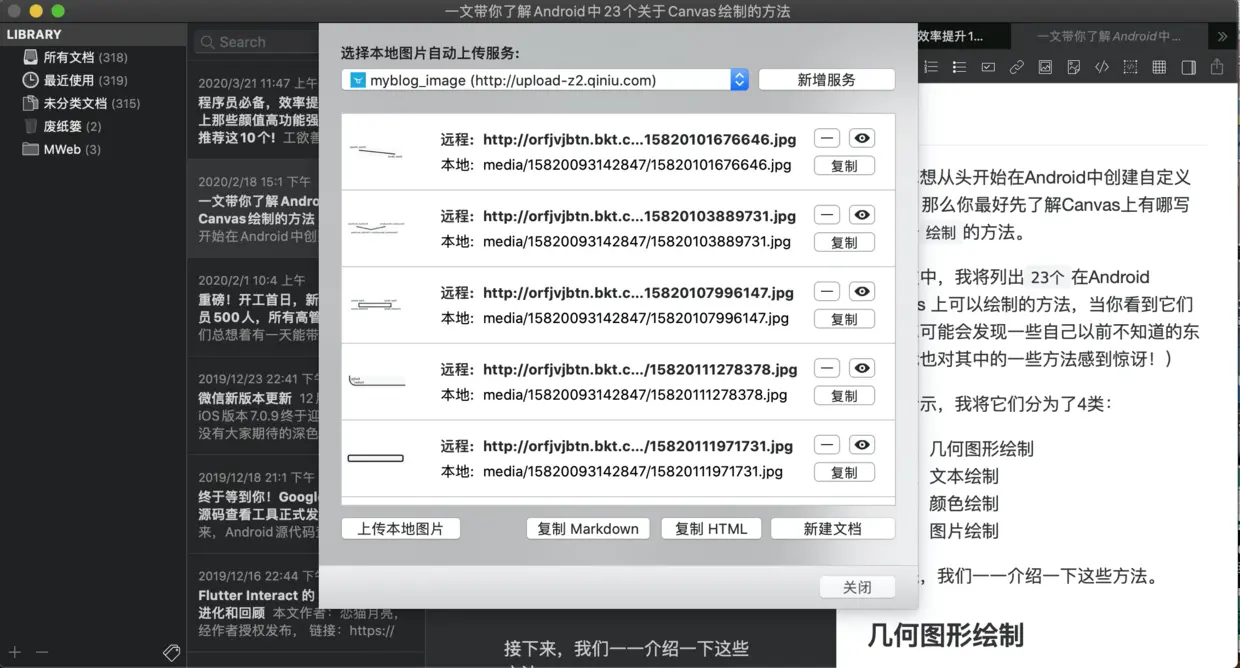Image resolution: width=1240 pixels, height=668 pixels.
Task: Open document dated 2020/2/18 15:1 in list
Action: coord(254,209)
